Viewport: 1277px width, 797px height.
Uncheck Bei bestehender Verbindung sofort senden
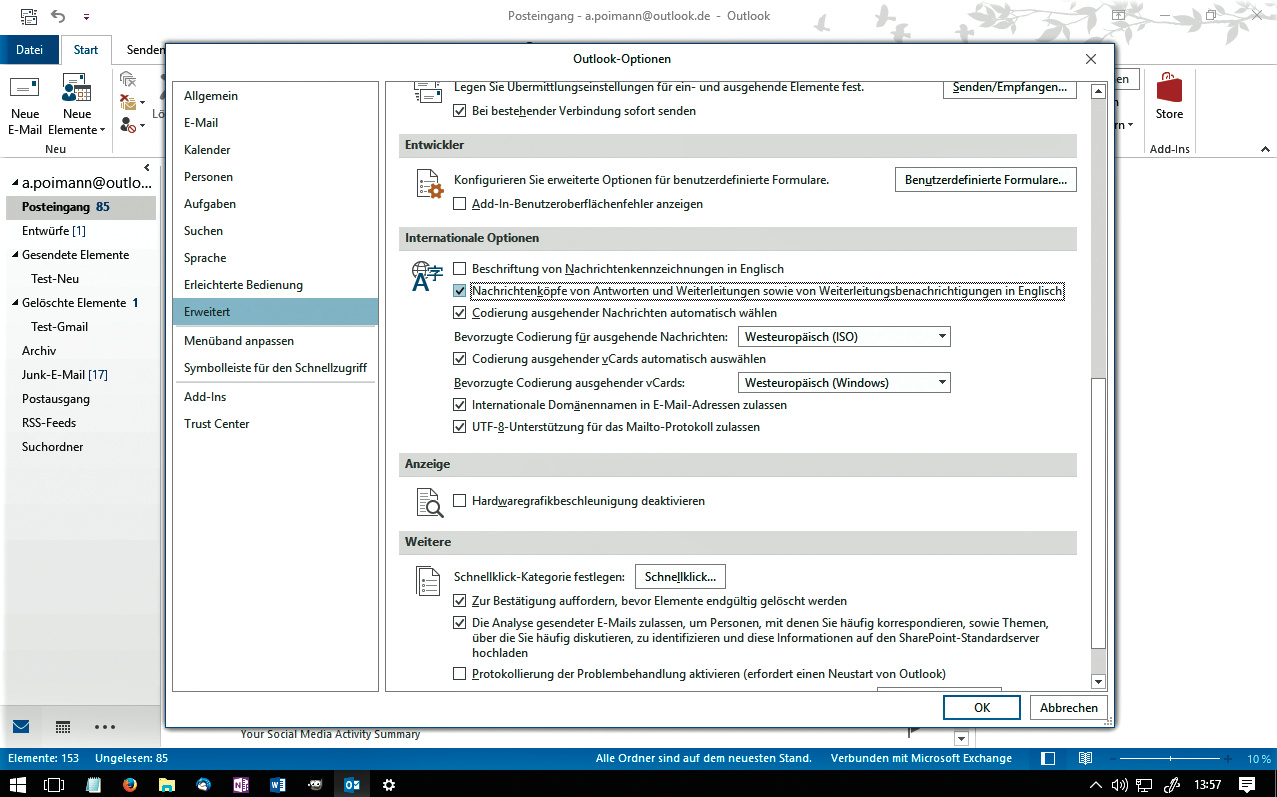[460, 111]
